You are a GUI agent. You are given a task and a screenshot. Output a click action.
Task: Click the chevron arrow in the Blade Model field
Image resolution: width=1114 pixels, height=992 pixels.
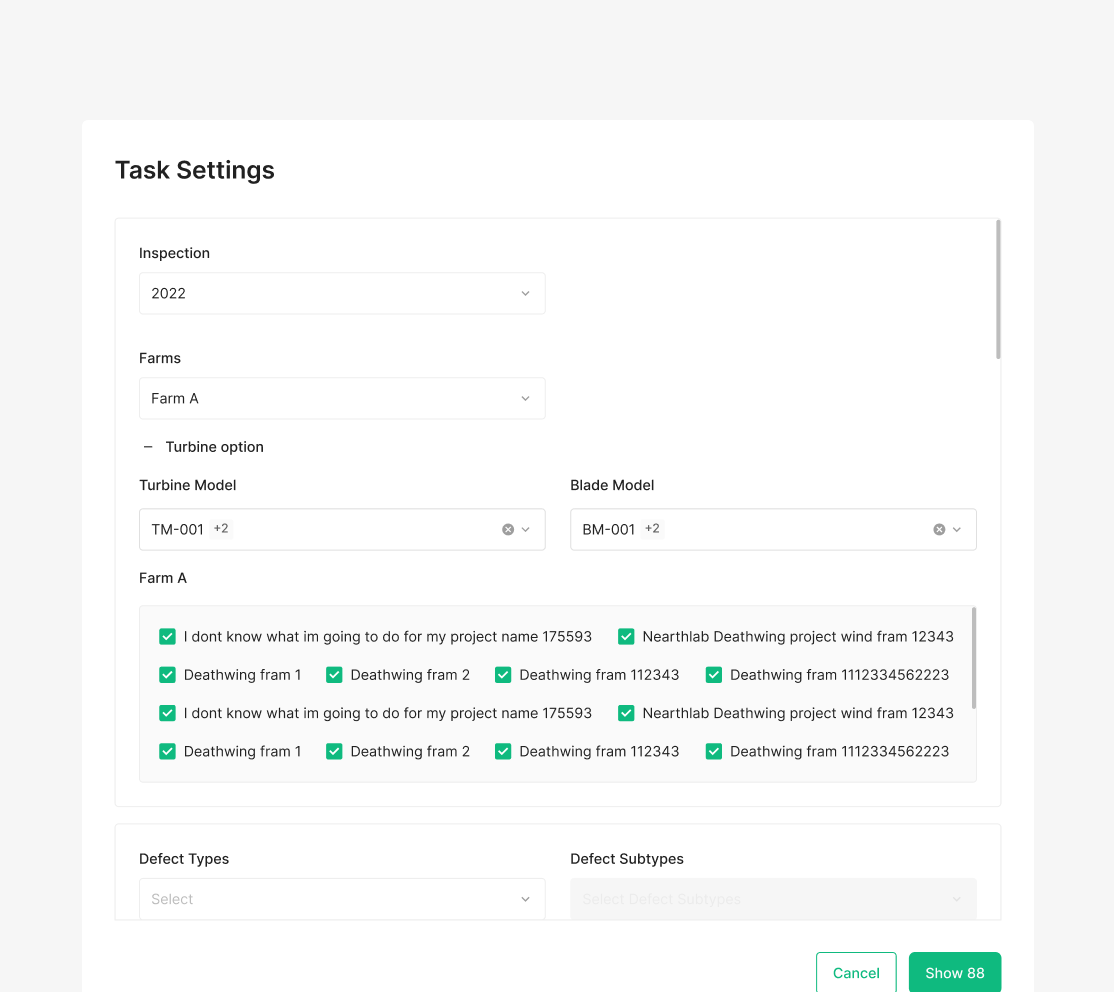pos(957,529)
